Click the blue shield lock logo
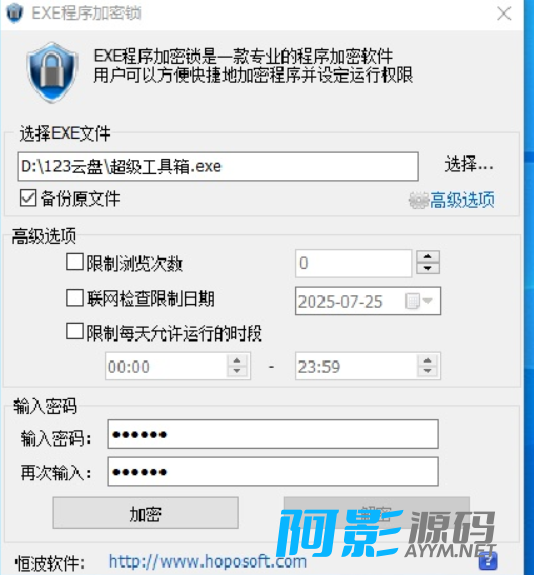The width and height of the screenshot is (534, 575). coord(52,72)
